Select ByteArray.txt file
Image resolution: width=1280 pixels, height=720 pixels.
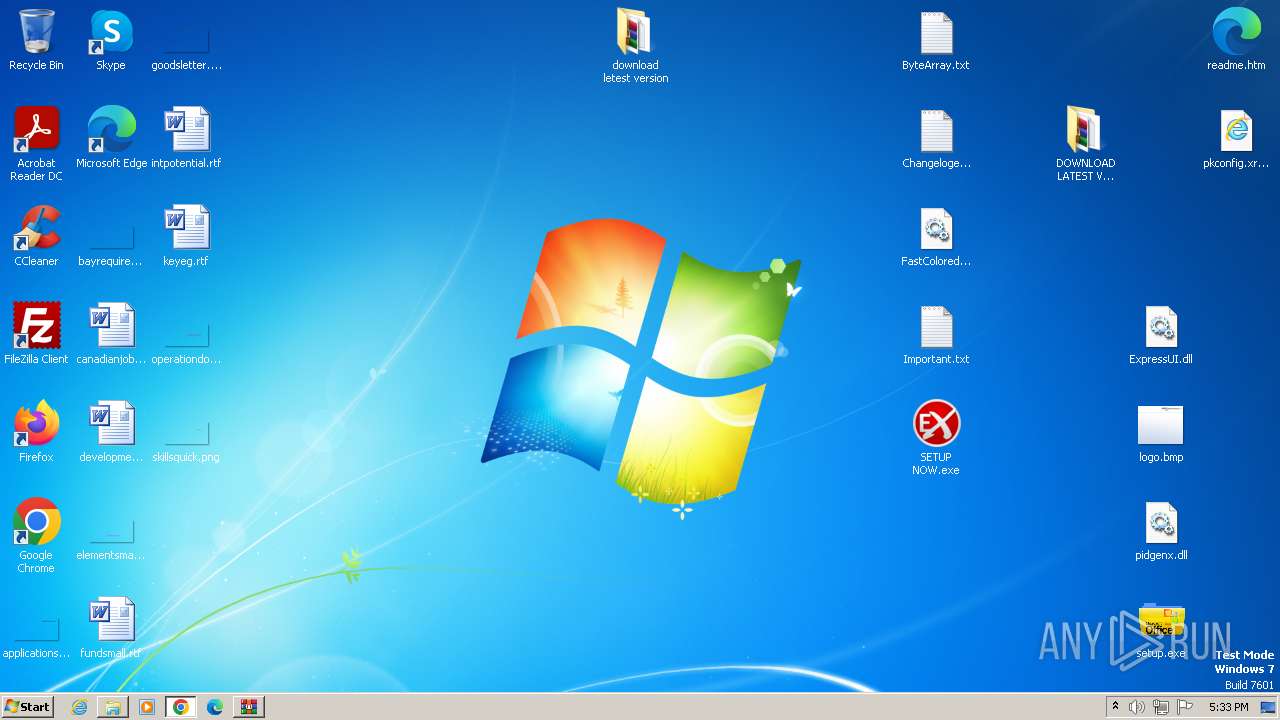click(x=936, y=40)
